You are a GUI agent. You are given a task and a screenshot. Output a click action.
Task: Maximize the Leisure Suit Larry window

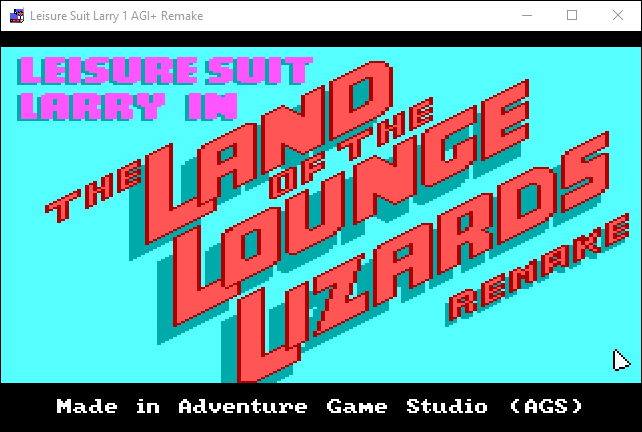click(x=572, y=16)
